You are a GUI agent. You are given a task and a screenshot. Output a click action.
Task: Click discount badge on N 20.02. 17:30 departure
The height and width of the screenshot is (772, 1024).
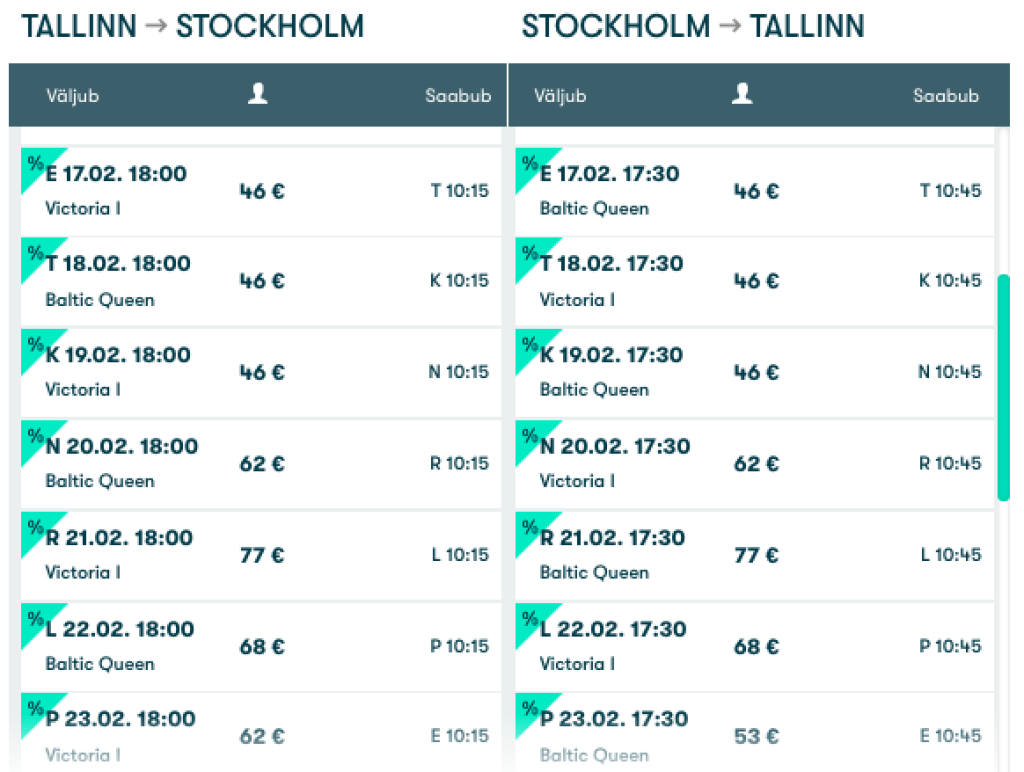click(530, 435)
